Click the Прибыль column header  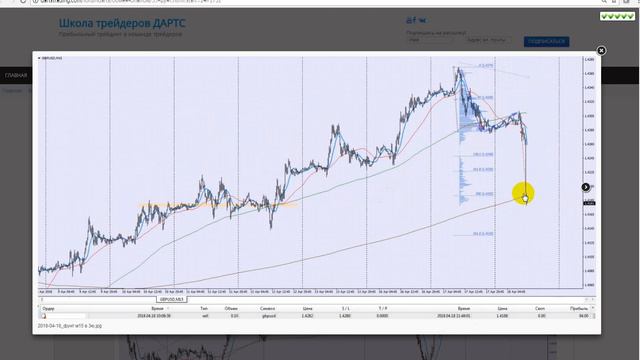pyautogui.click(x=579, y=309)
